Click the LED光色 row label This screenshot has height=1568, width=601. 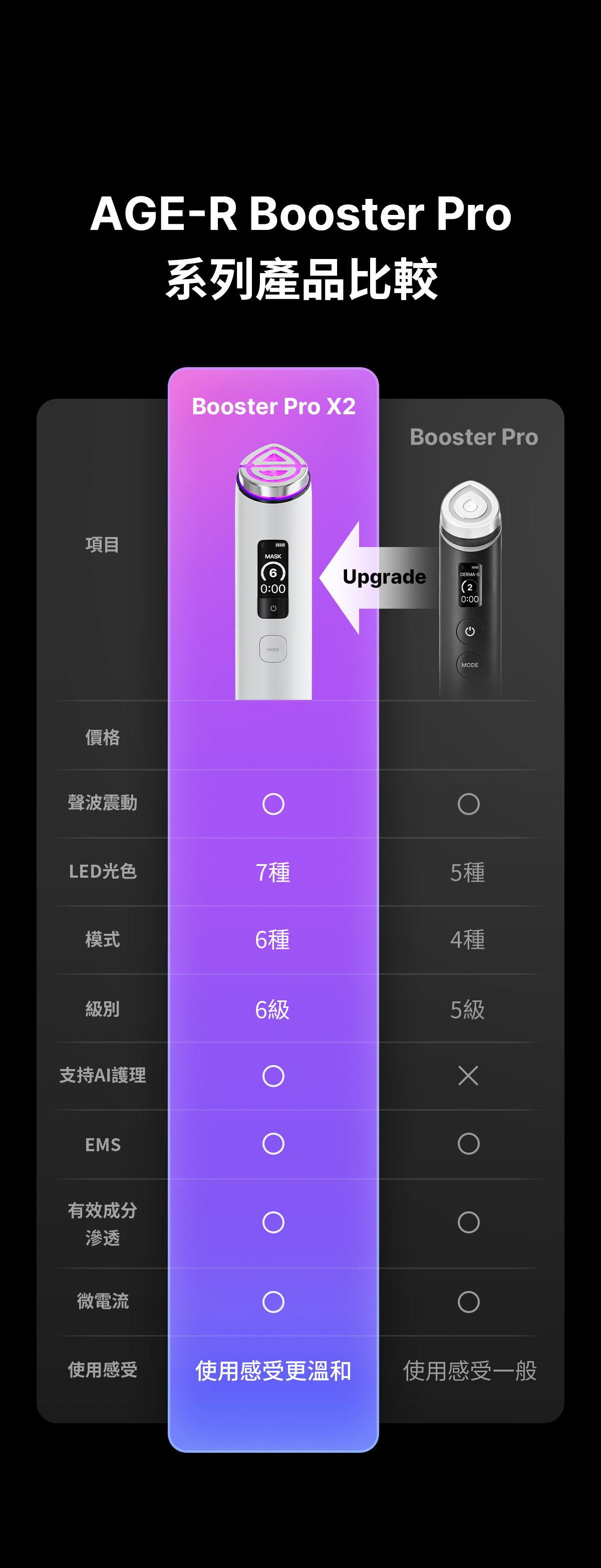point(102,871)
